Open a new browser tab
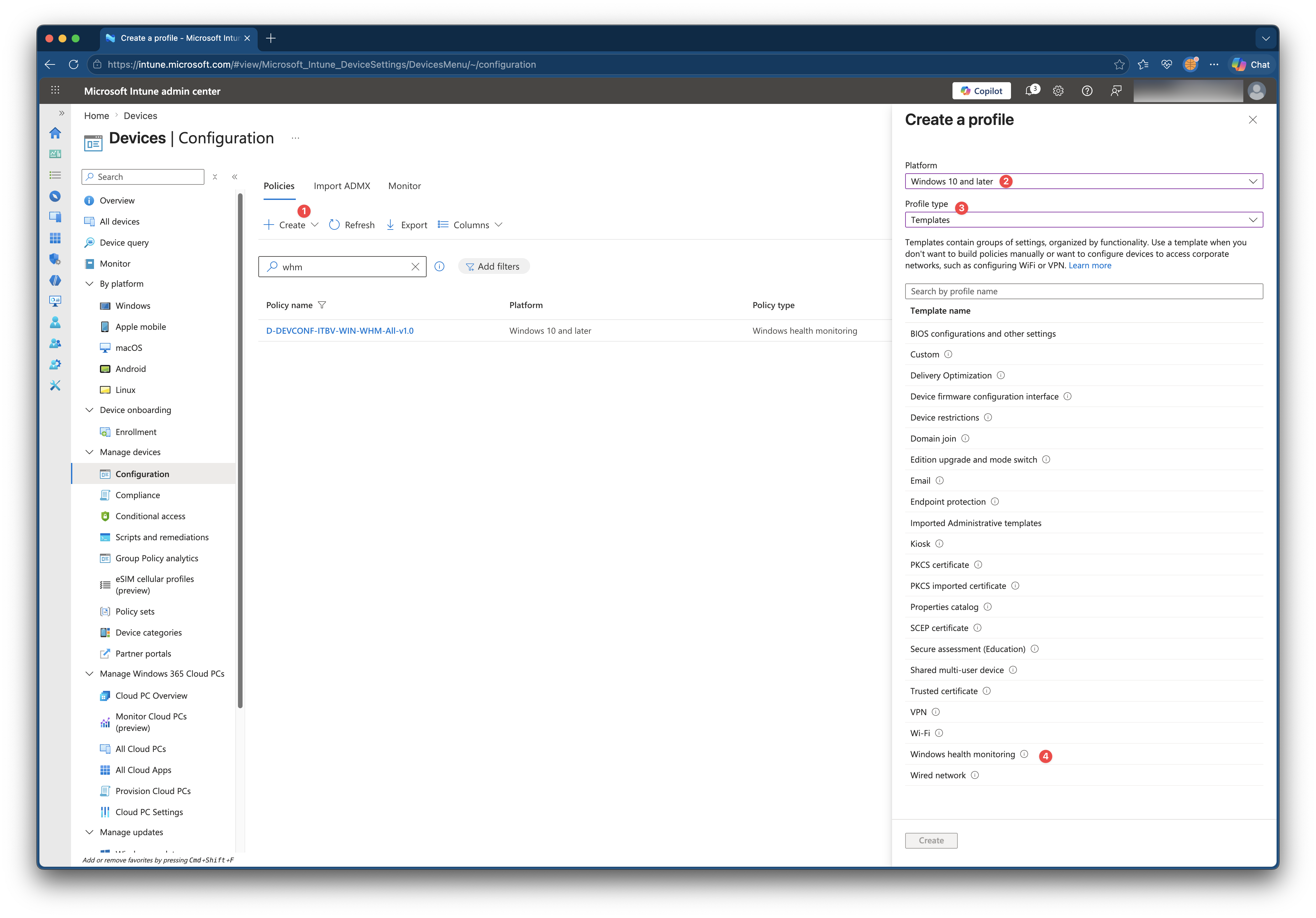The height and width of the screenshot is (918, 1316). click(x=271, y=38)
